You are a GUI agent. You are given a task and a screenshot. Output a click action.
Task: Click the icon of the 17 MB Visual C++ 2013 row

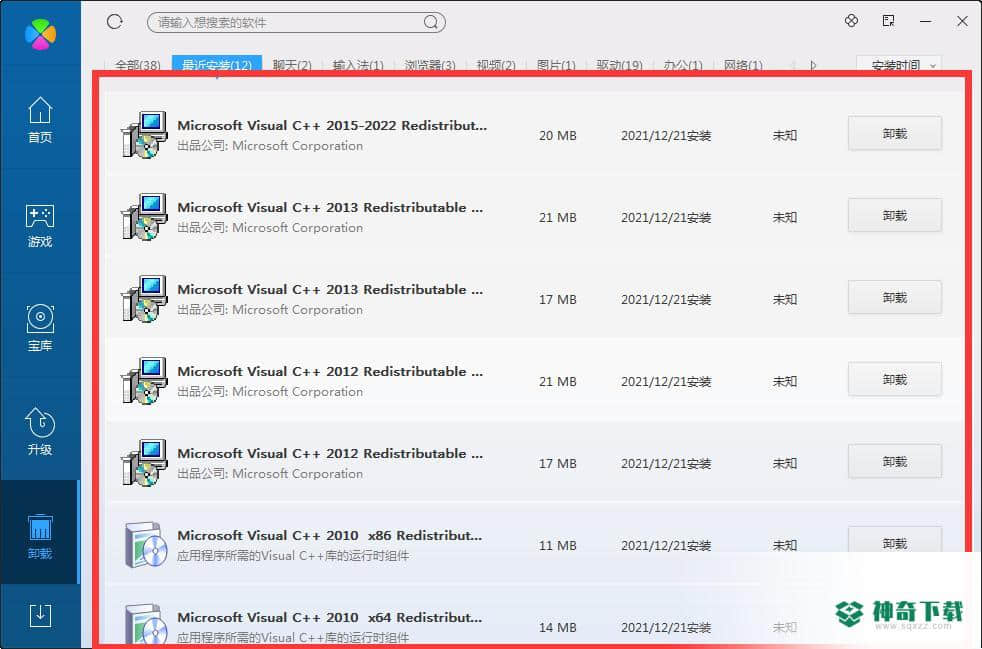[x=145, y=299]
